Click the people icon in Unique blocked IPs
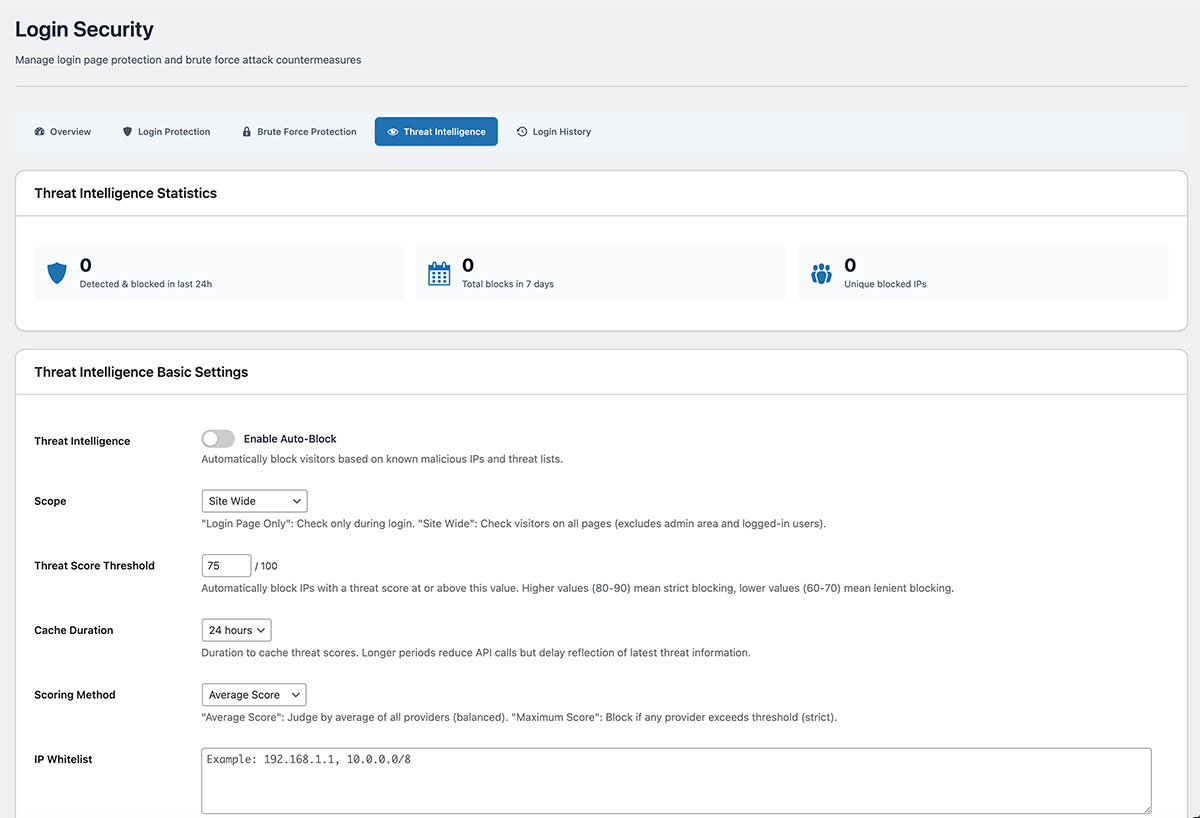This screenshot has width=1200, height=818. coord(821,274)
